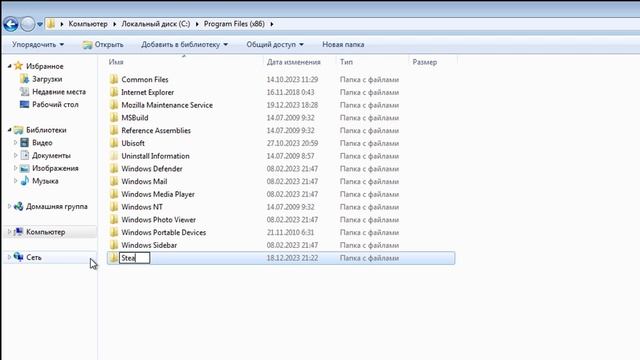
Task: Open Рабочий стол in favorites
Action: point(55,104)
